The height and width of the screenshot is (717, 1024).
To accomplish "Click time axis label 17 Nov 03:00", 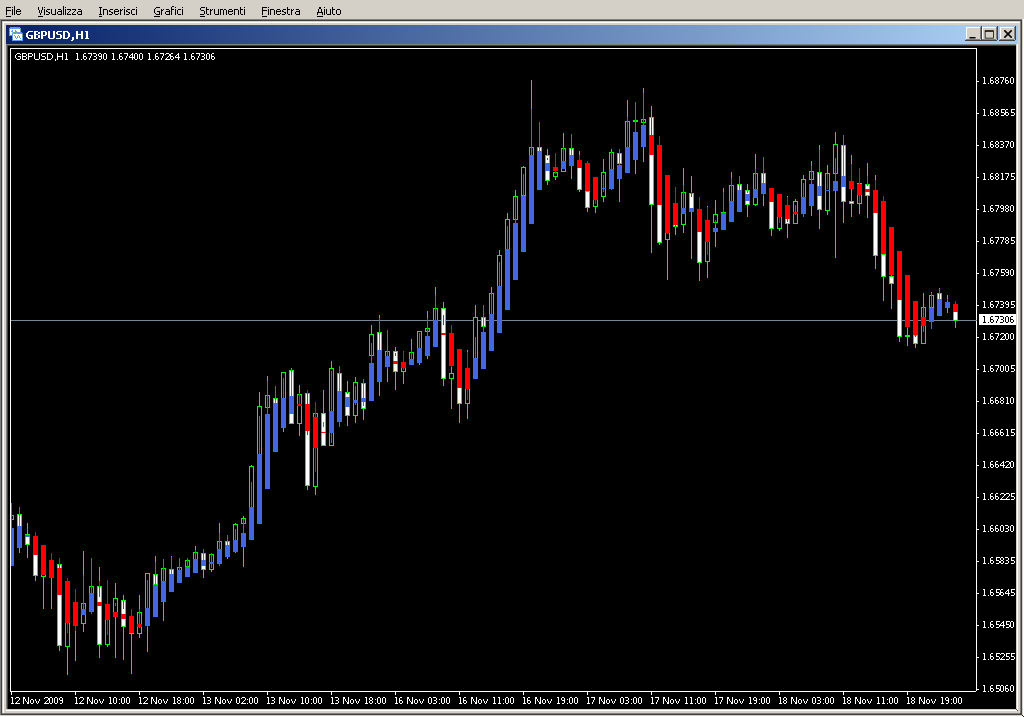I will pyautogui.click(x=614, y=701).
